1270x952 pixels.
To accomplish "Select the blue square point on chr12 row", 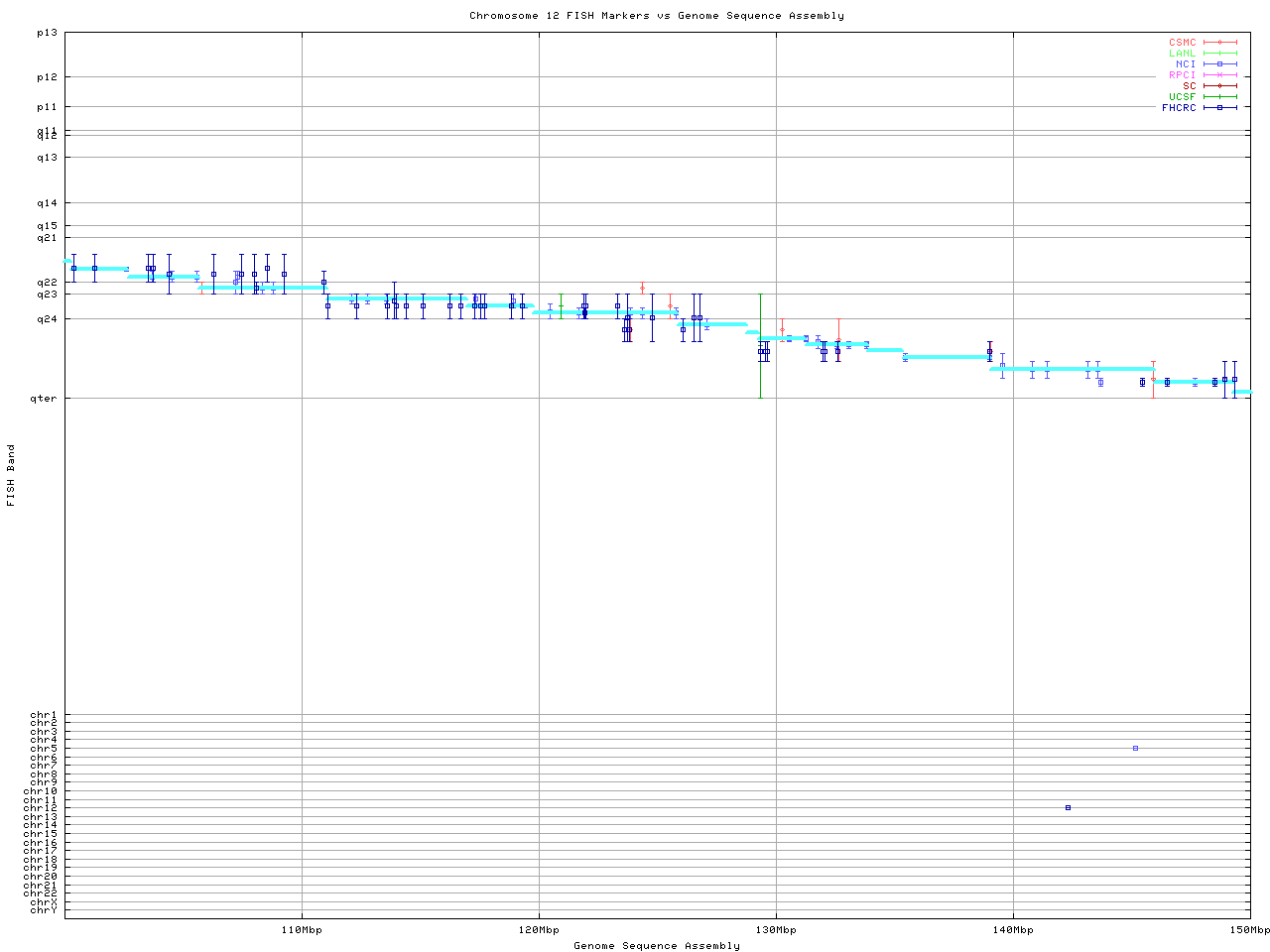I will pyautogui.click(x=1068, y=807).
